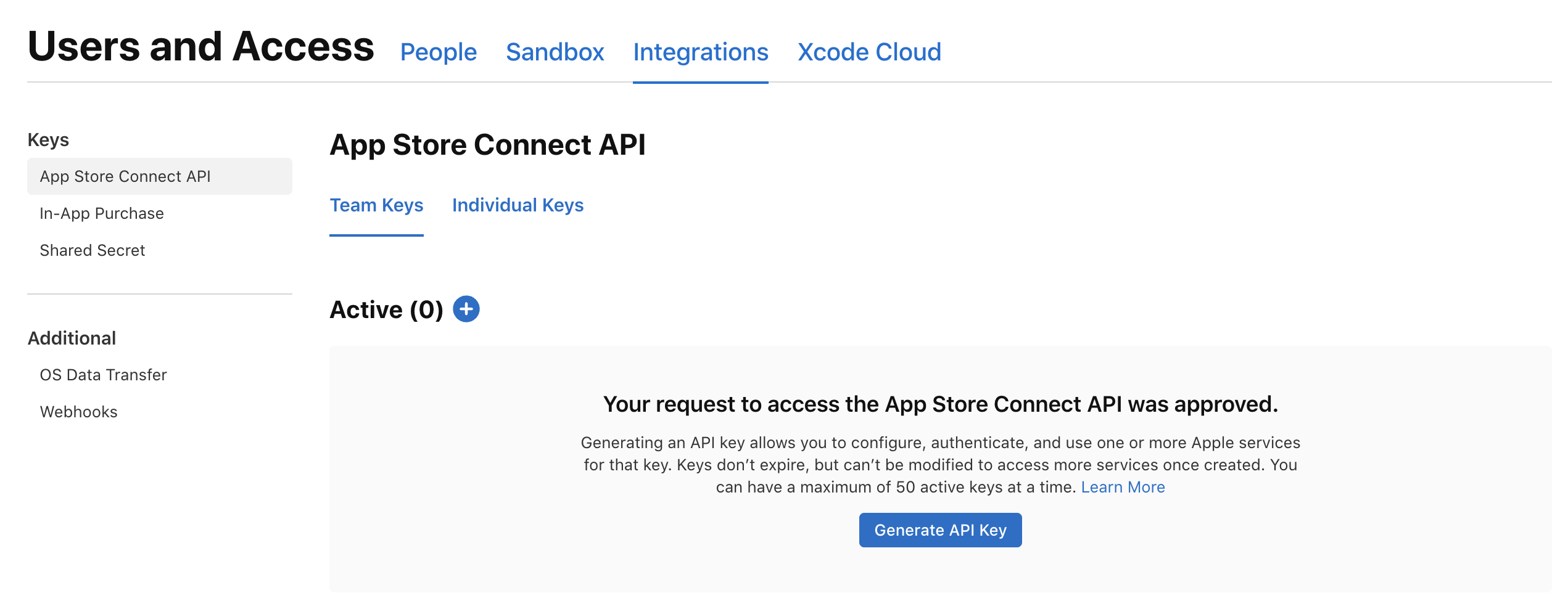Viewport: 1568px width, 609px height.
Task: Click the Active (0) heading text
Action: pos(387,309)
